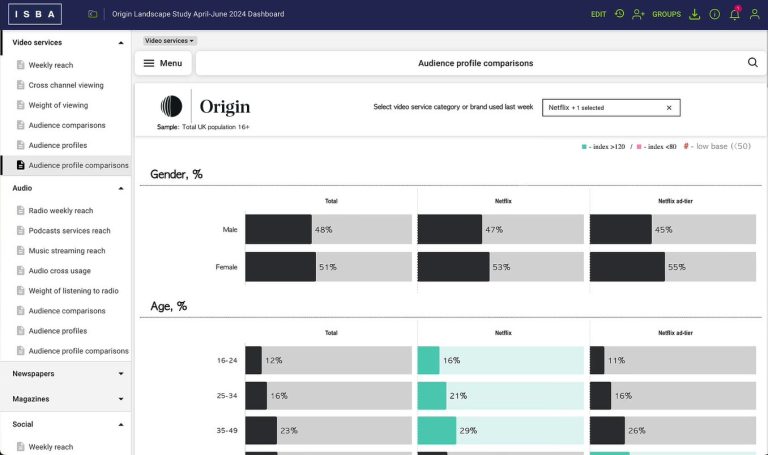The height and width of the screenshot is (455, 768).
Task: Click the dashboard title text
Action: 198,14
